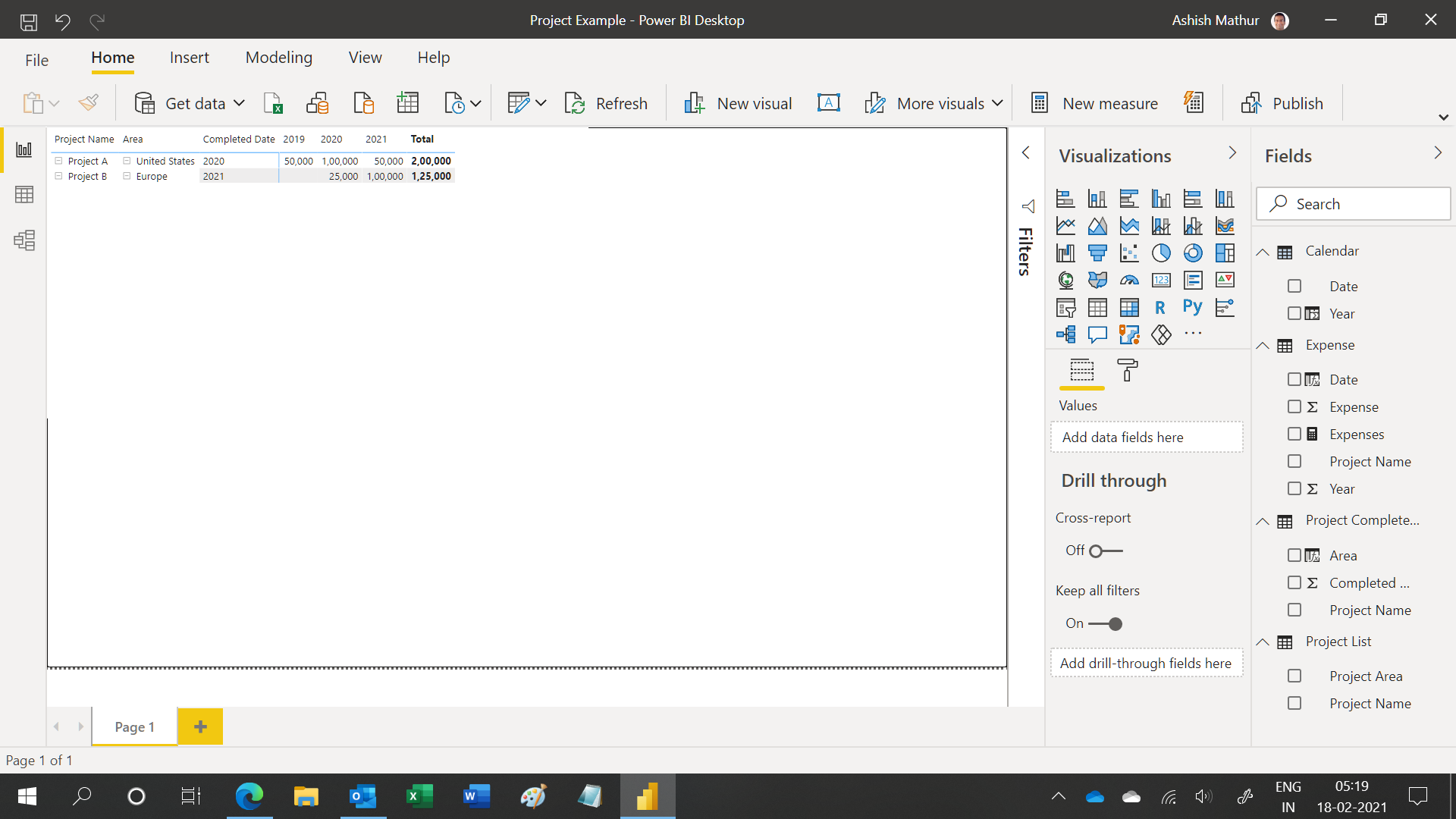This screenshot has height=819, width=1456.
Task: Expand the Filters pane chevron
Action: coord(1026,153)
